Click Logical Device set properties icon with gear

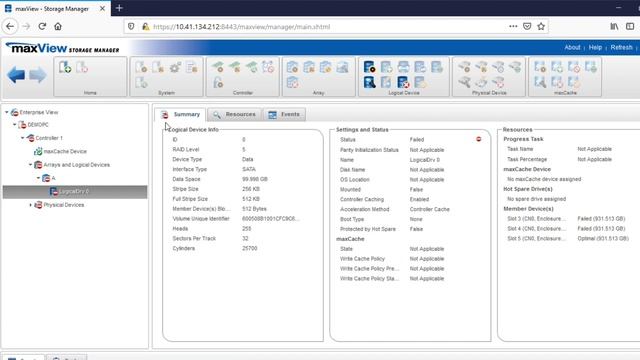click(x=369, y=67)
